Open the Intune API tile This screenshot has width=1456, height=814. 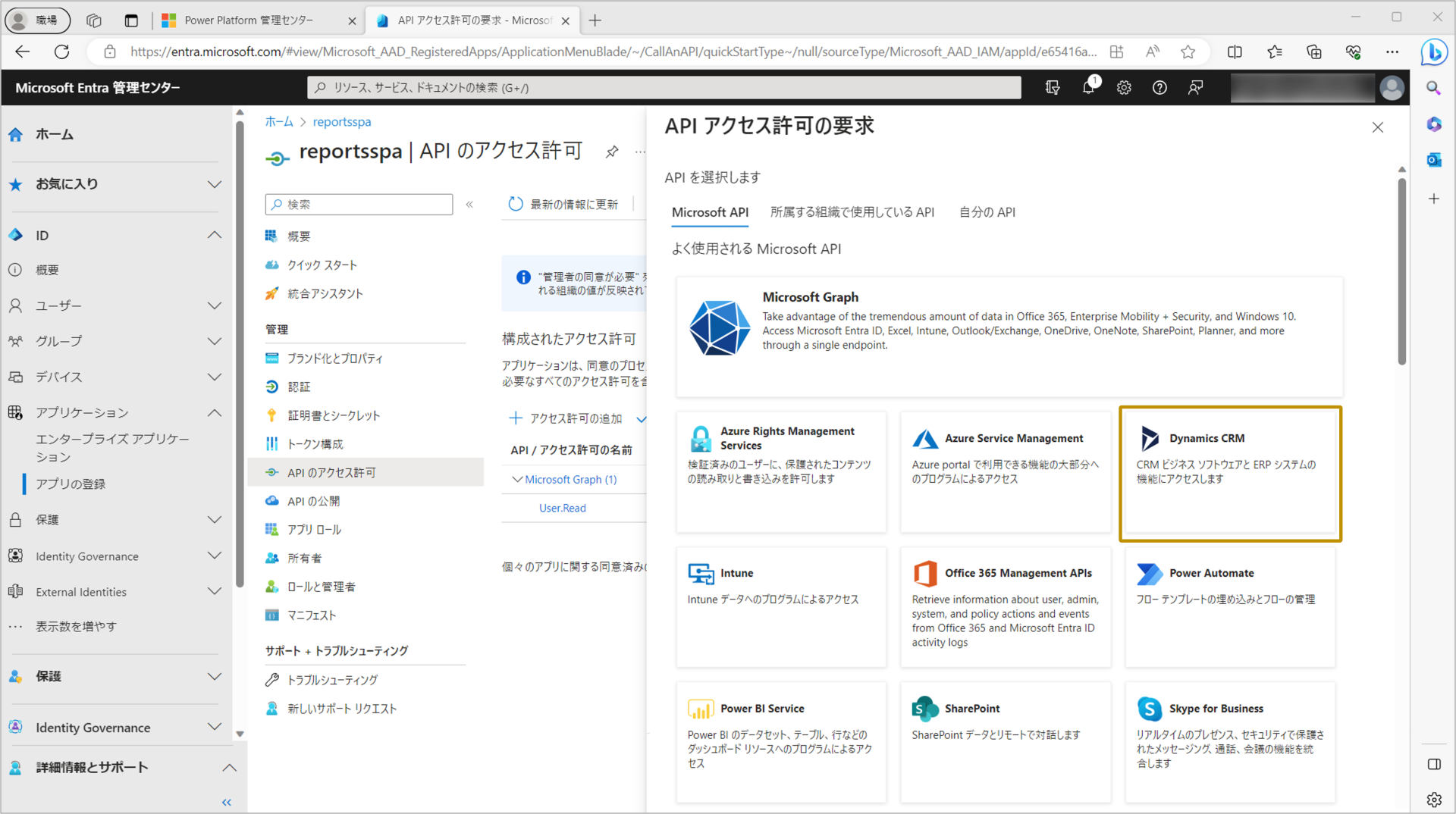781,607
